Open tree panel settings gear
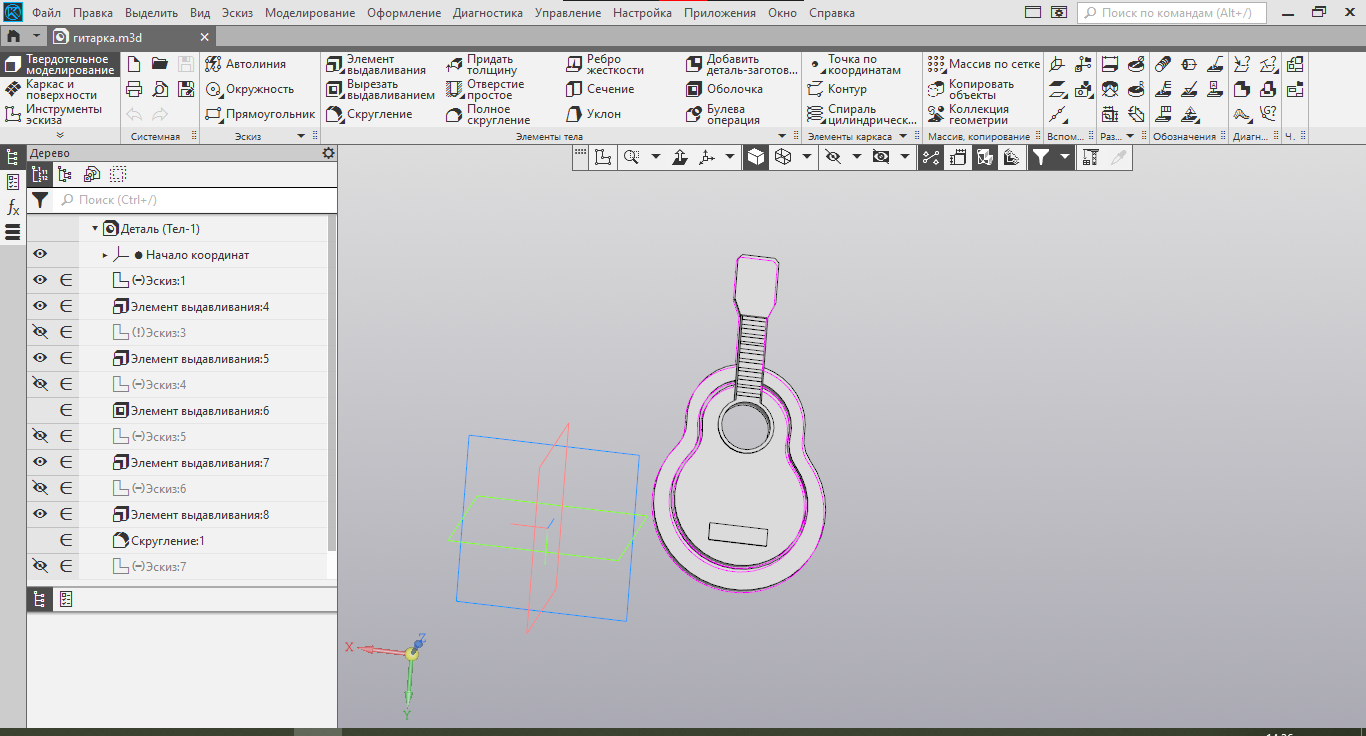Screen dimensions: 1366x736 pyautogui.click(x=328, y=153)
